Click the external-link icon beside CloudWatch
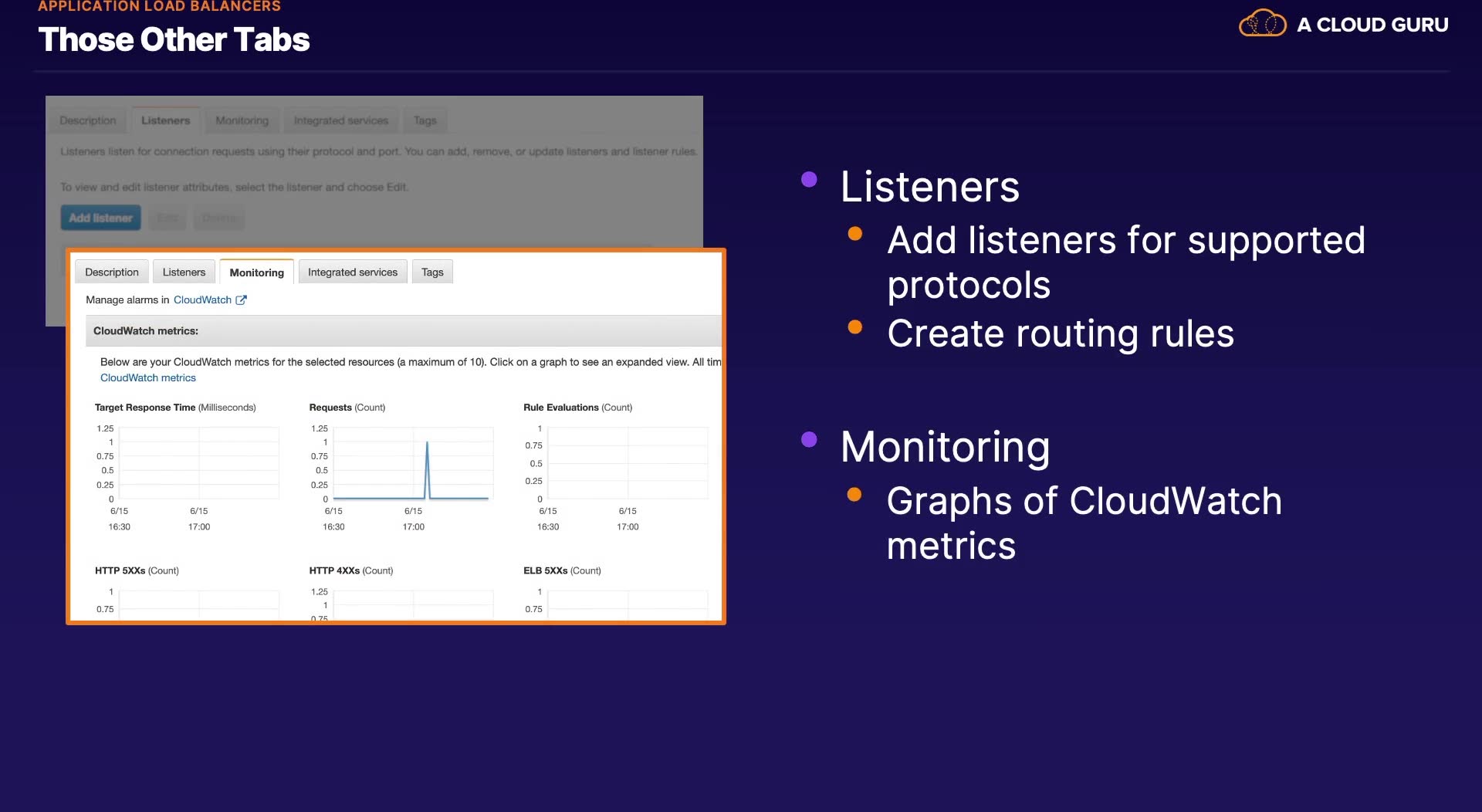1482x812 pixels. (241, 300)
